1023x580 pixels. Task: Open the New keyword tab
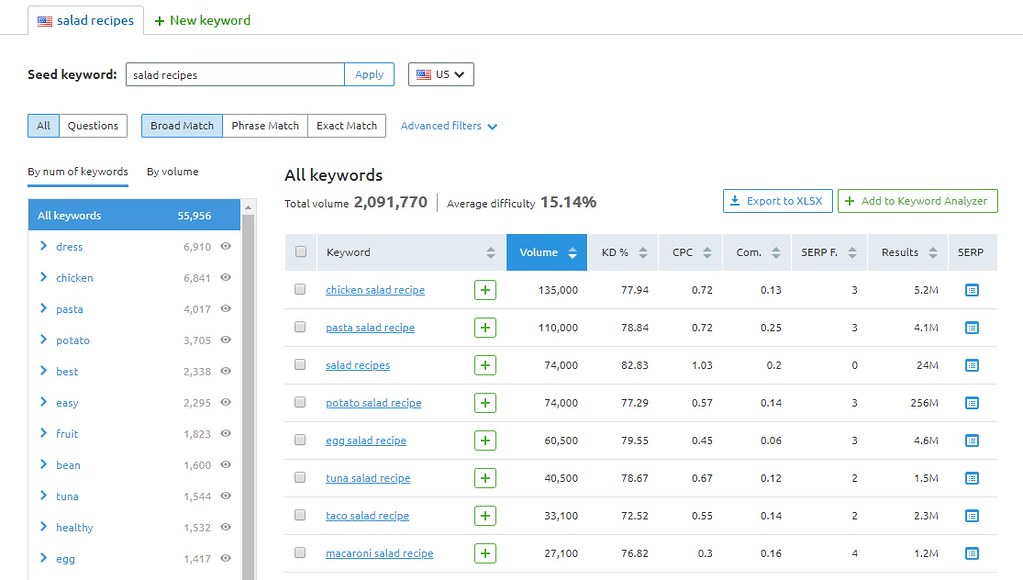(203, 20)
